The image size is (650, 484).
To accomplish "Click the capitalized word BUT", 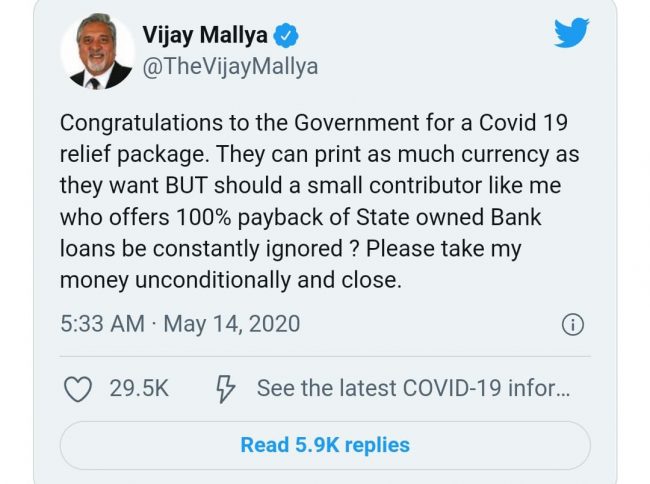I will pyautogui.click(x=186, y=185).
